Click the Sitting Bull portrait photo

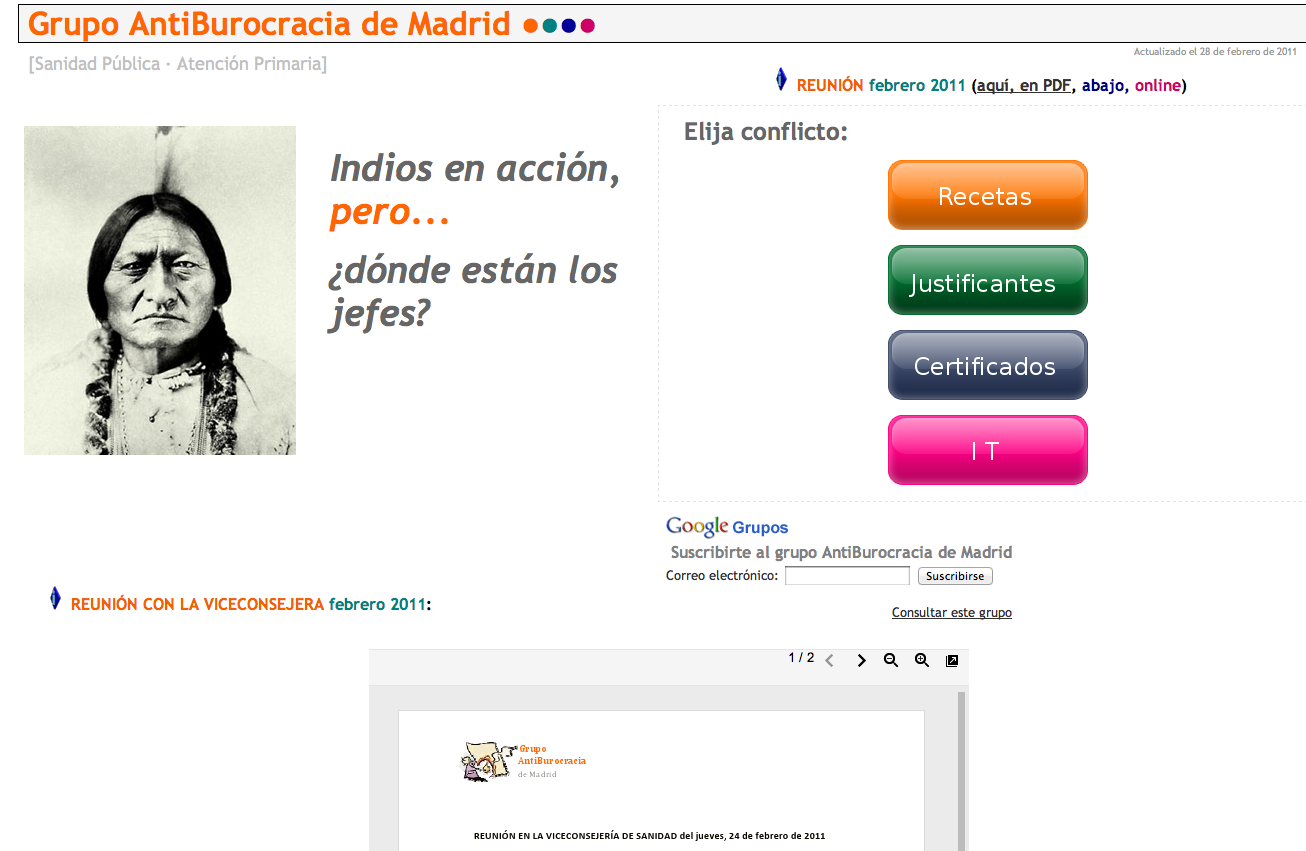[x=160, y=290]
